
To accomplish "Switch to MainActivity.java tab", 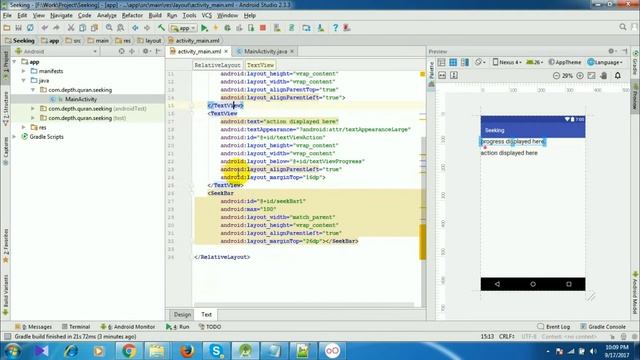I will coord(265,51).
